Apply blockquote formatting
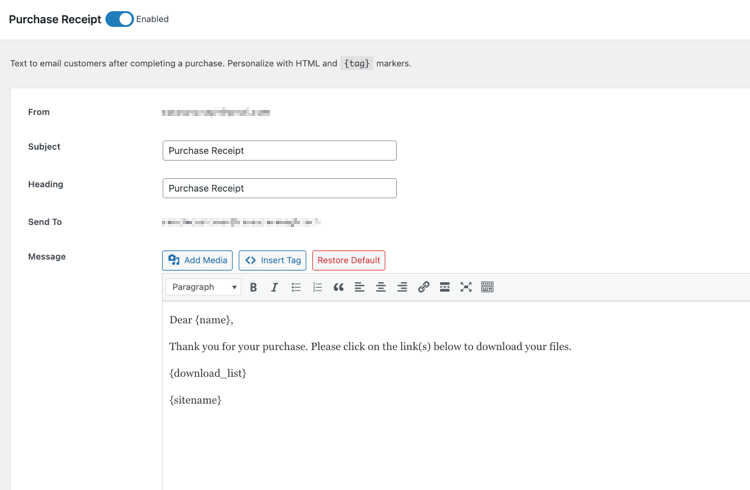The image size is (750, 490). click(x=338, y=287)
